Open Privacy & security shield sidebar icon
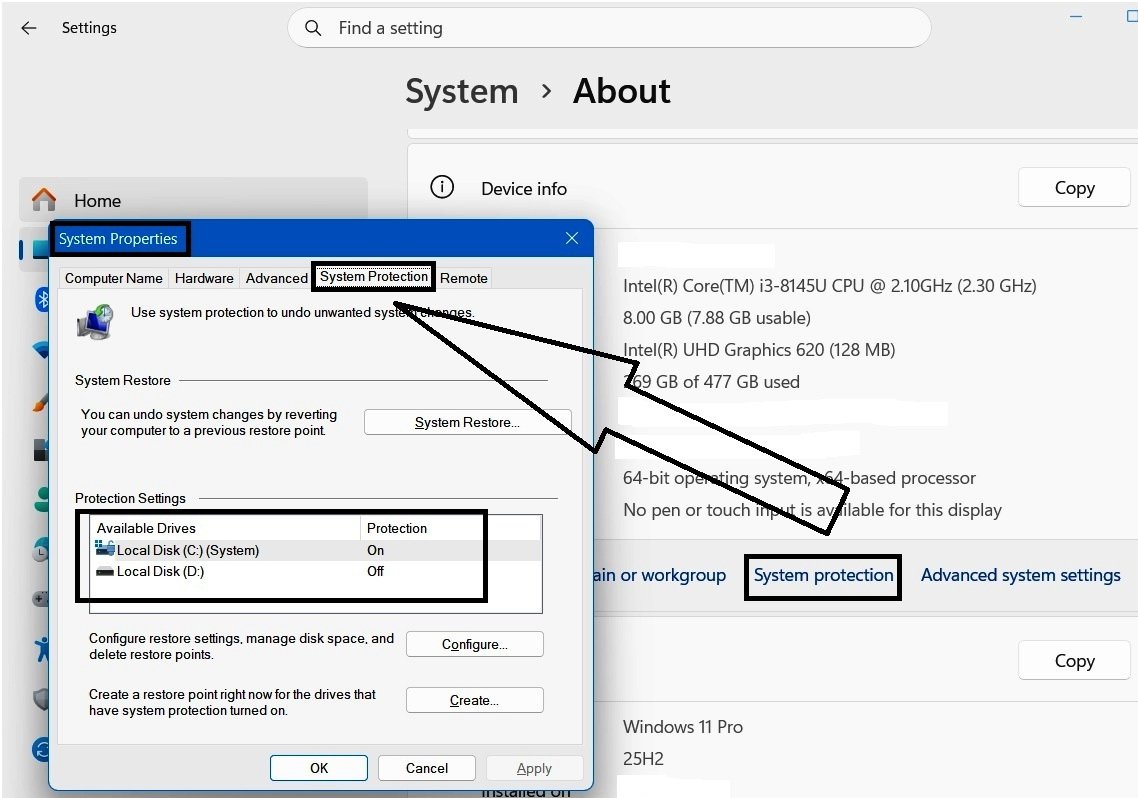Viewport: 1138px width, 798px height. [x=42, y=699]
